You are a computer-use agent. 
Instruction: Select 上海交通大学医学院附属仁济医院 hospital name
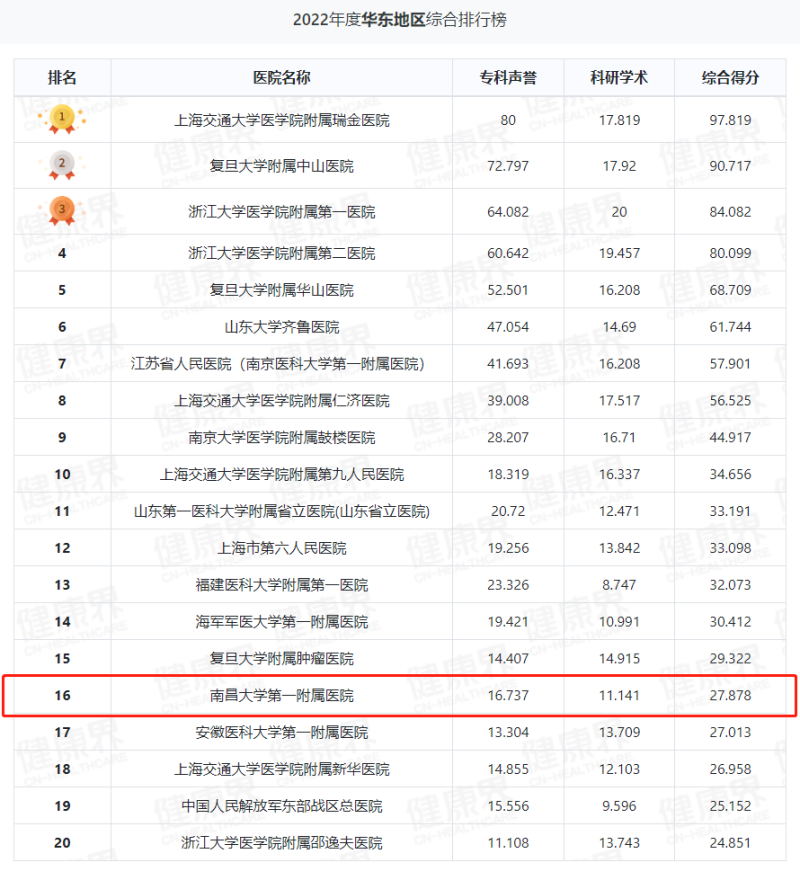pyautogui.click(x=281, y=401)
